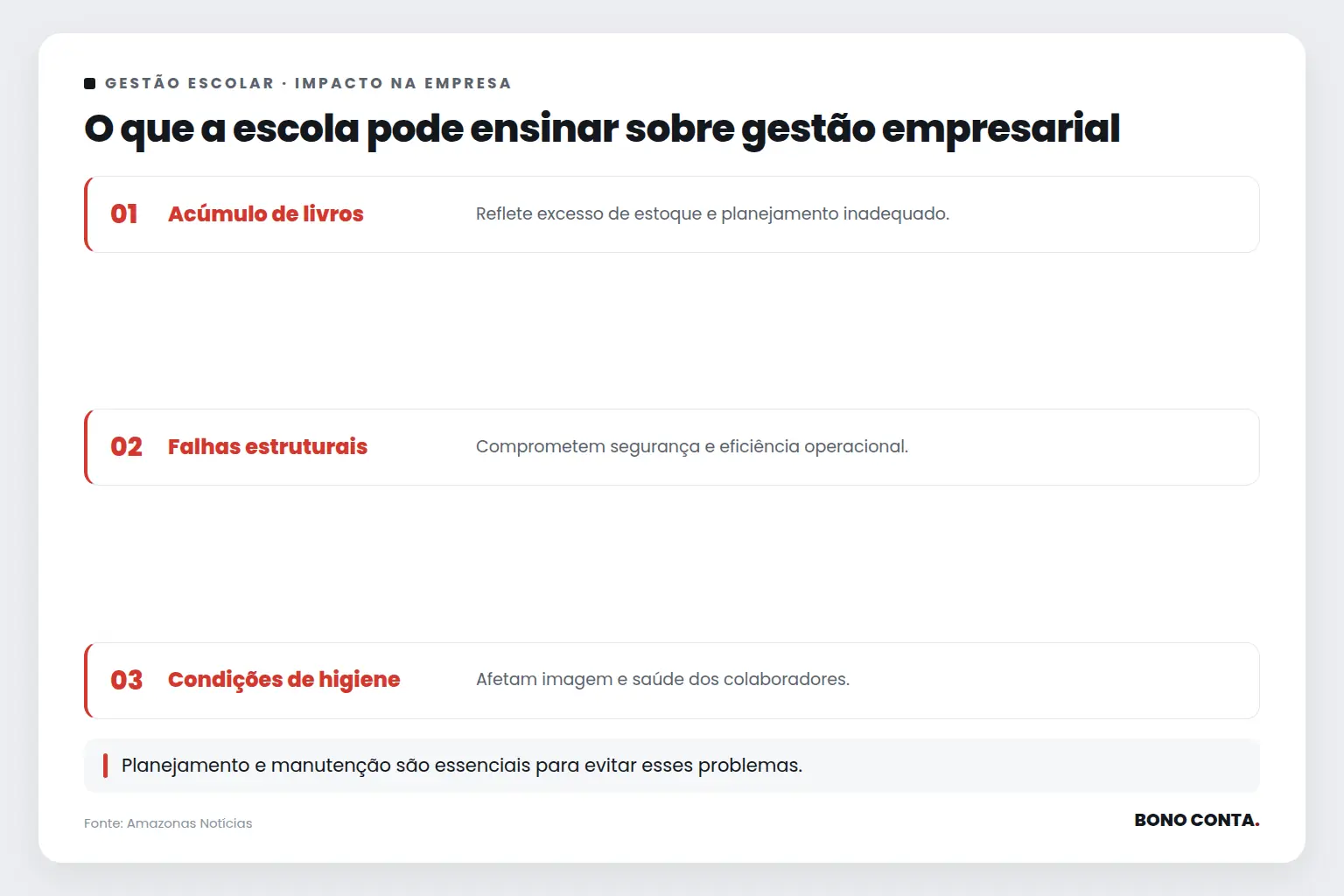This screenshot has height=896, width=1344.
Task: Click the 'Fonte: Amazonas Notícias' source line
Action: pyautogui.click(x=168, y=823)
